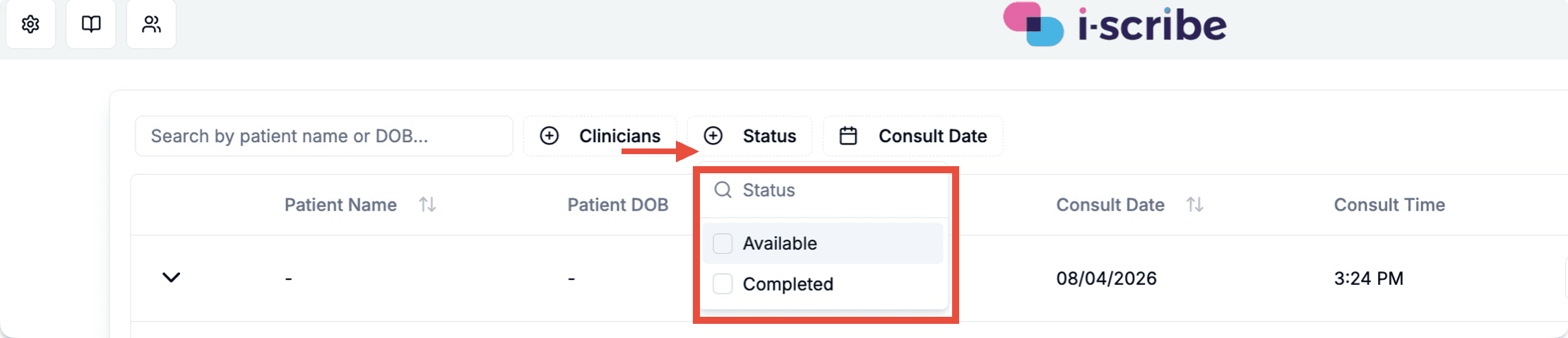Viewport: 1568px width, 338px height.
Task: Check the Available status checkbox
Action: (723, 243)
